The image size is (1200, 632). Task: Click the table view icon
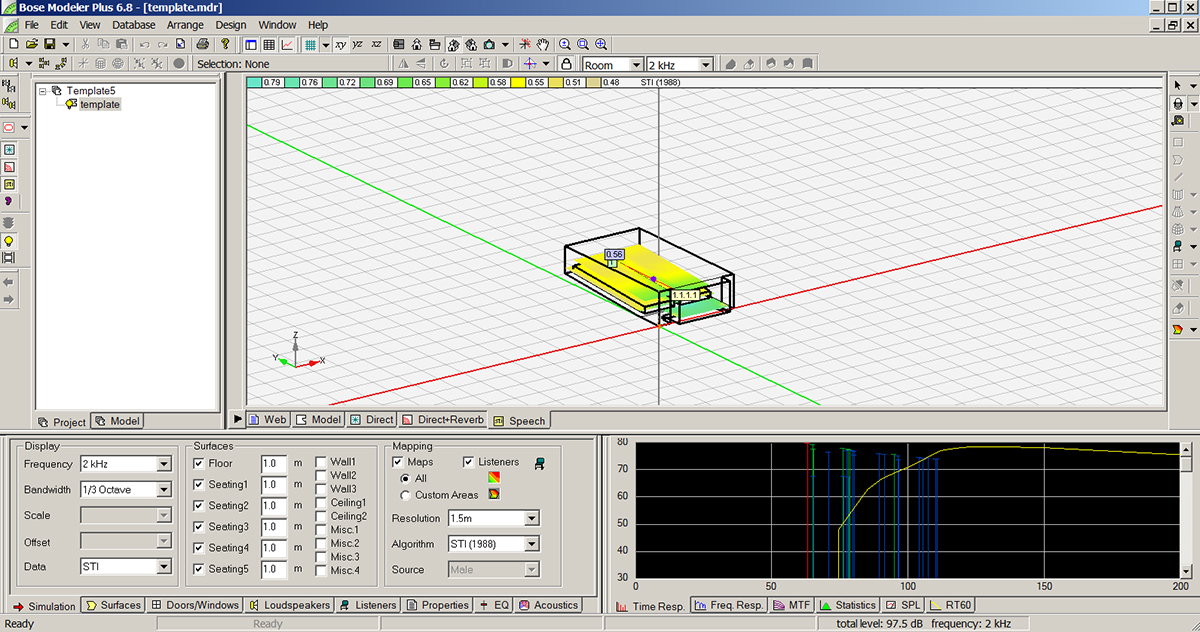269,44
